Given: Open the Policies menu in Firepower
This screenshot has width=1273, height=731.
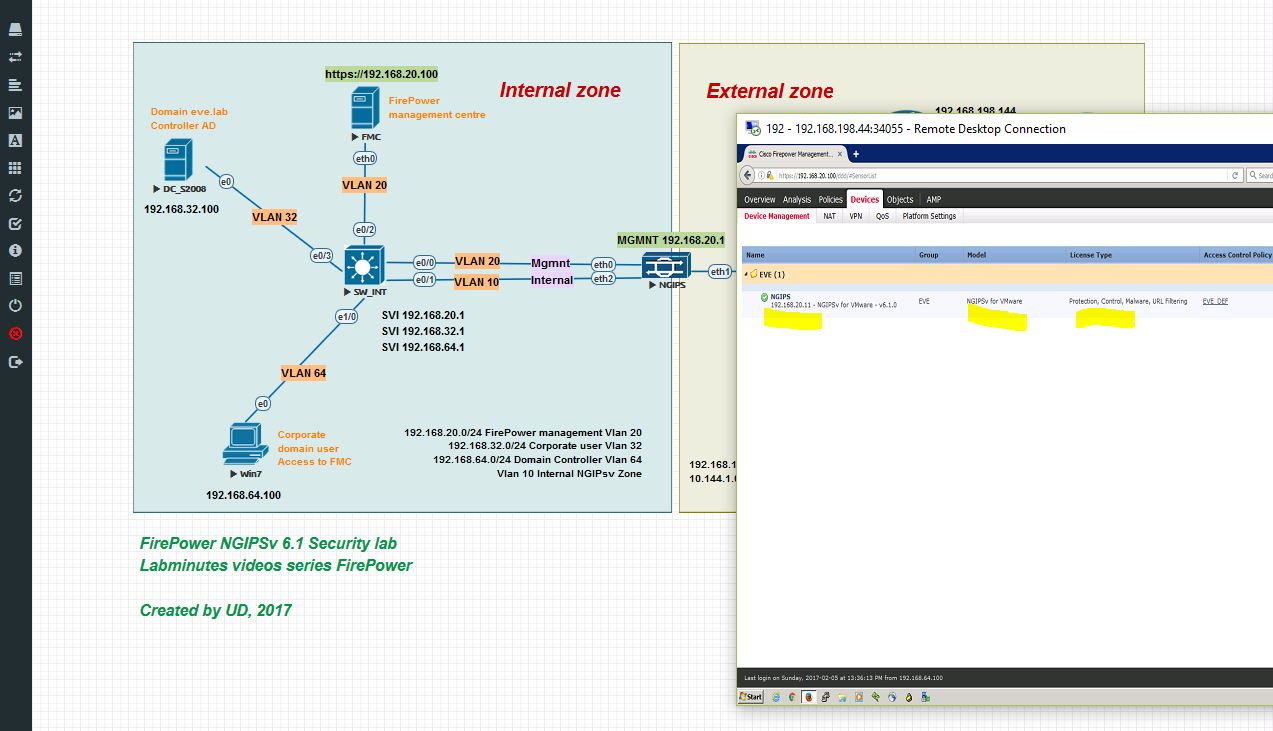Looking at the screenshot, I should 831,200.
